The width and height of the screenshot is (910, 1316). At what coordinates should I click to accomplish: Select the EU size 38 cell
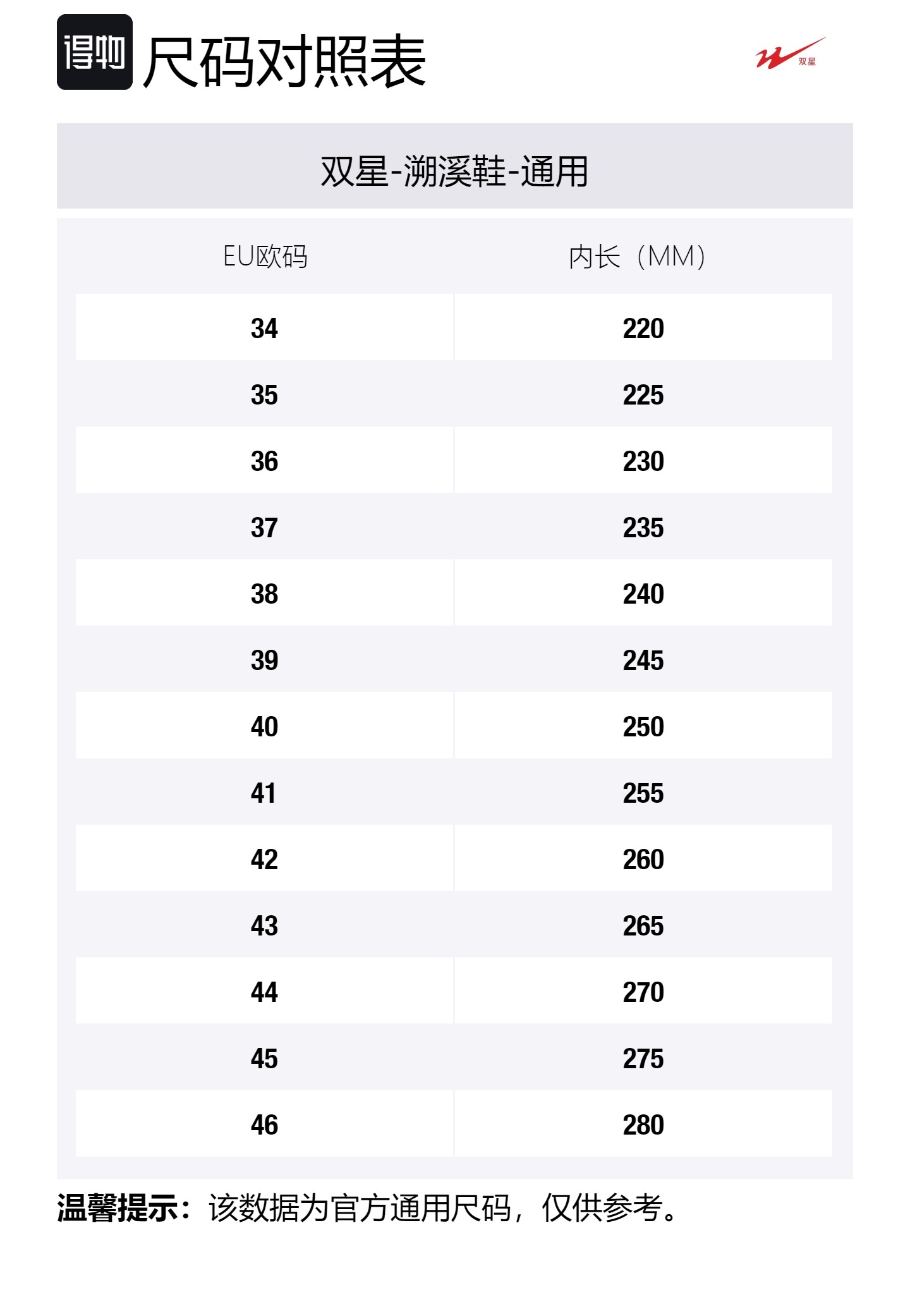264,594
